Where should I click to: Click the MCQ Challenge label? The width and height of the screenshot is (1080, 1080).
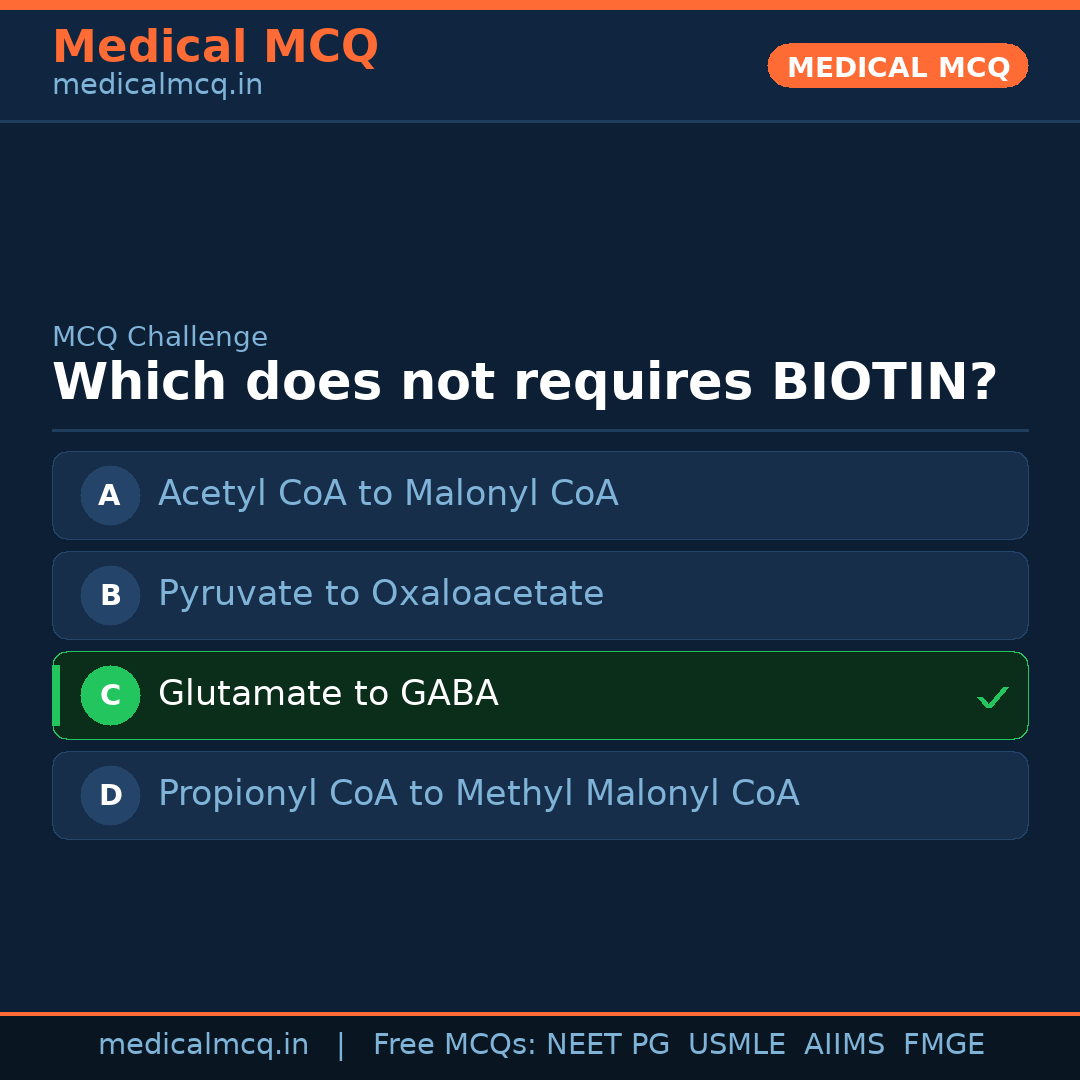[160, 338]
